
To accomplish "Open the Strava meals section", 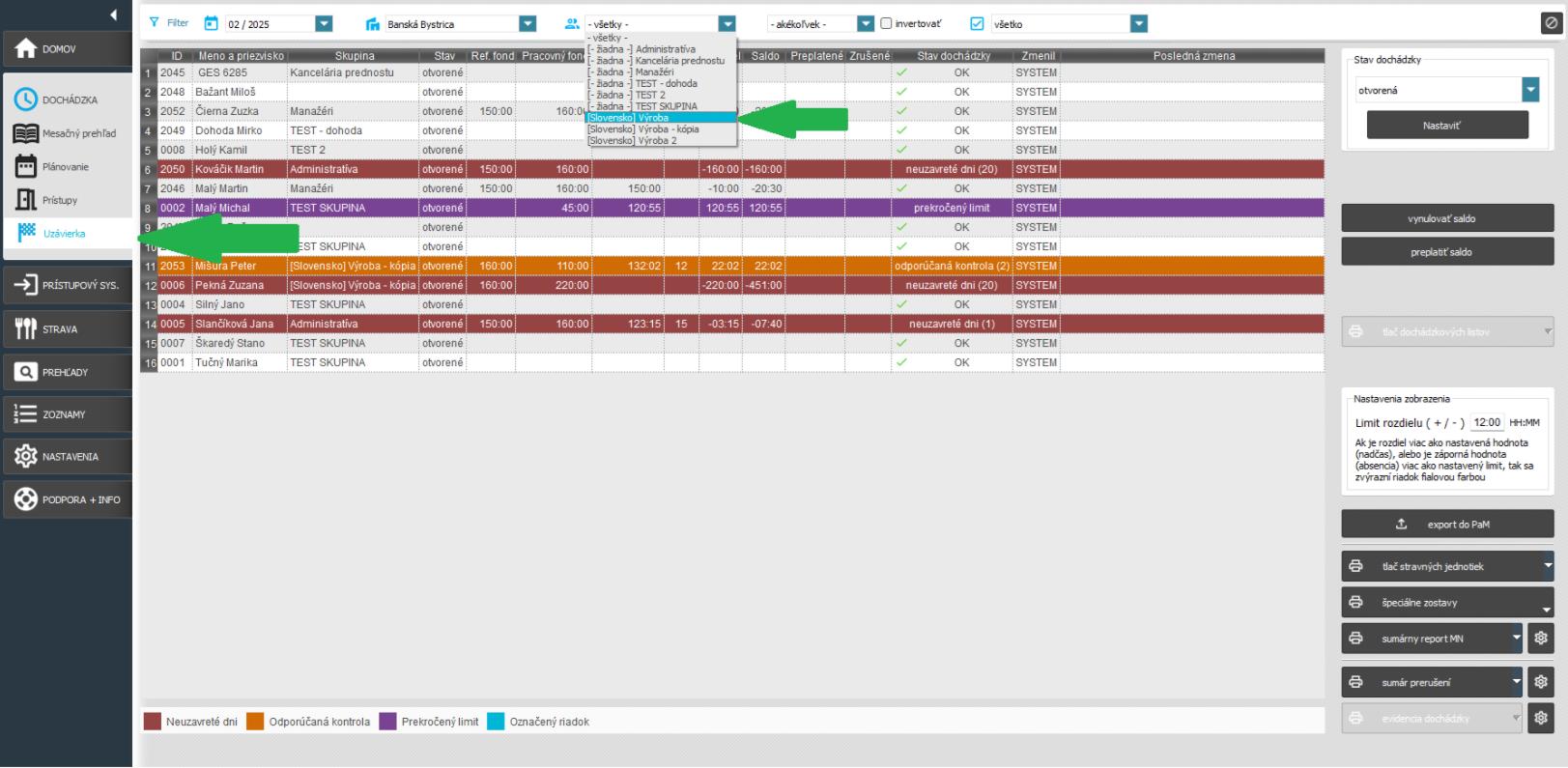I will 67,329.
